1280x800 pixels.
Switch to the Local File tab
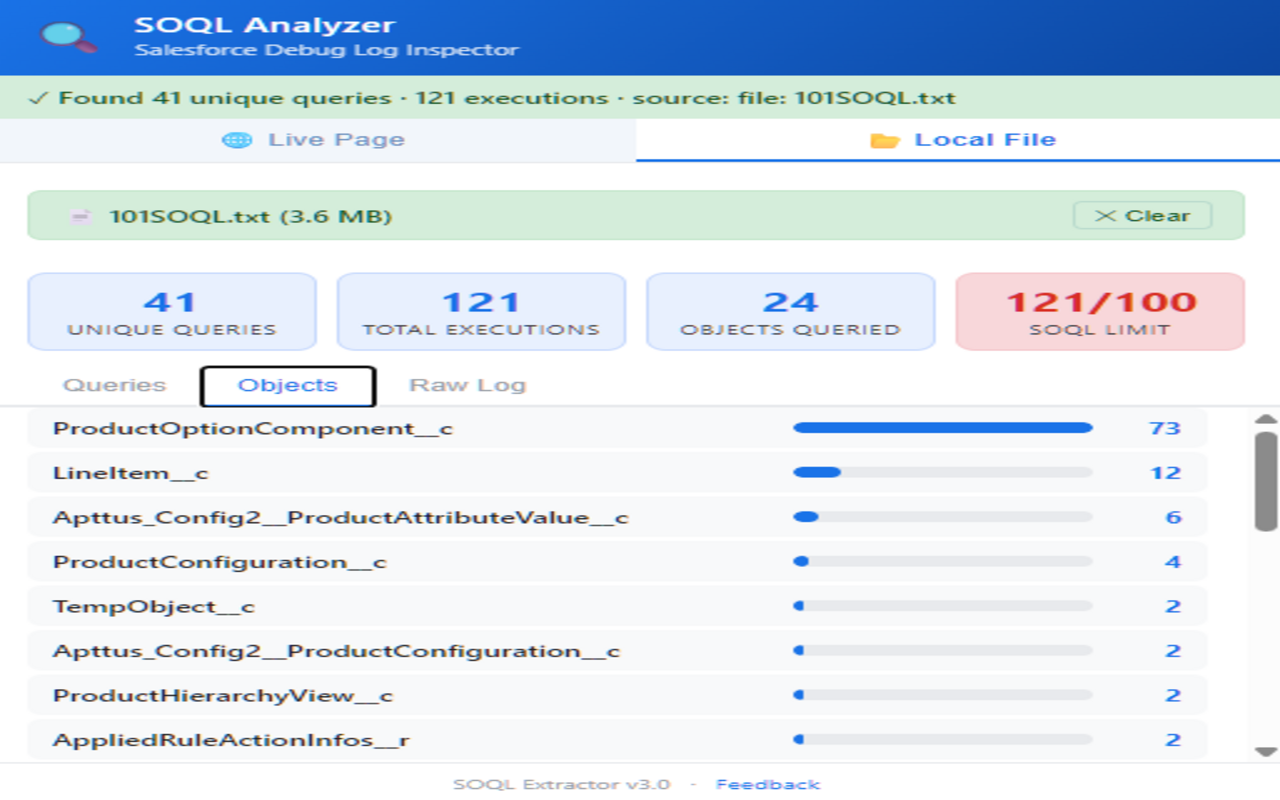coord(958,140)
